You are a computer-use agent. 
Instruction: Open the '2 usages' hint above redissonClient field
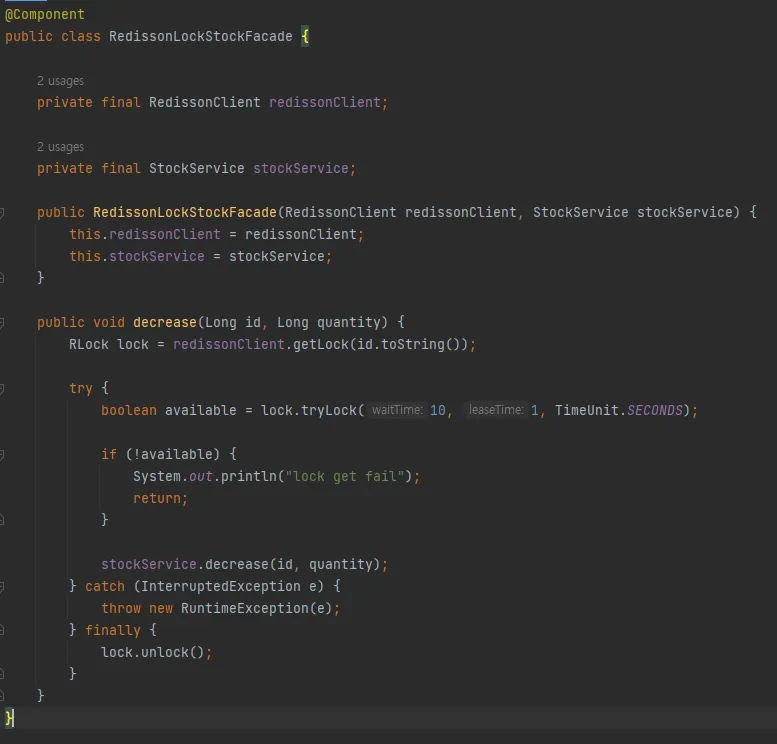[60, 81]
